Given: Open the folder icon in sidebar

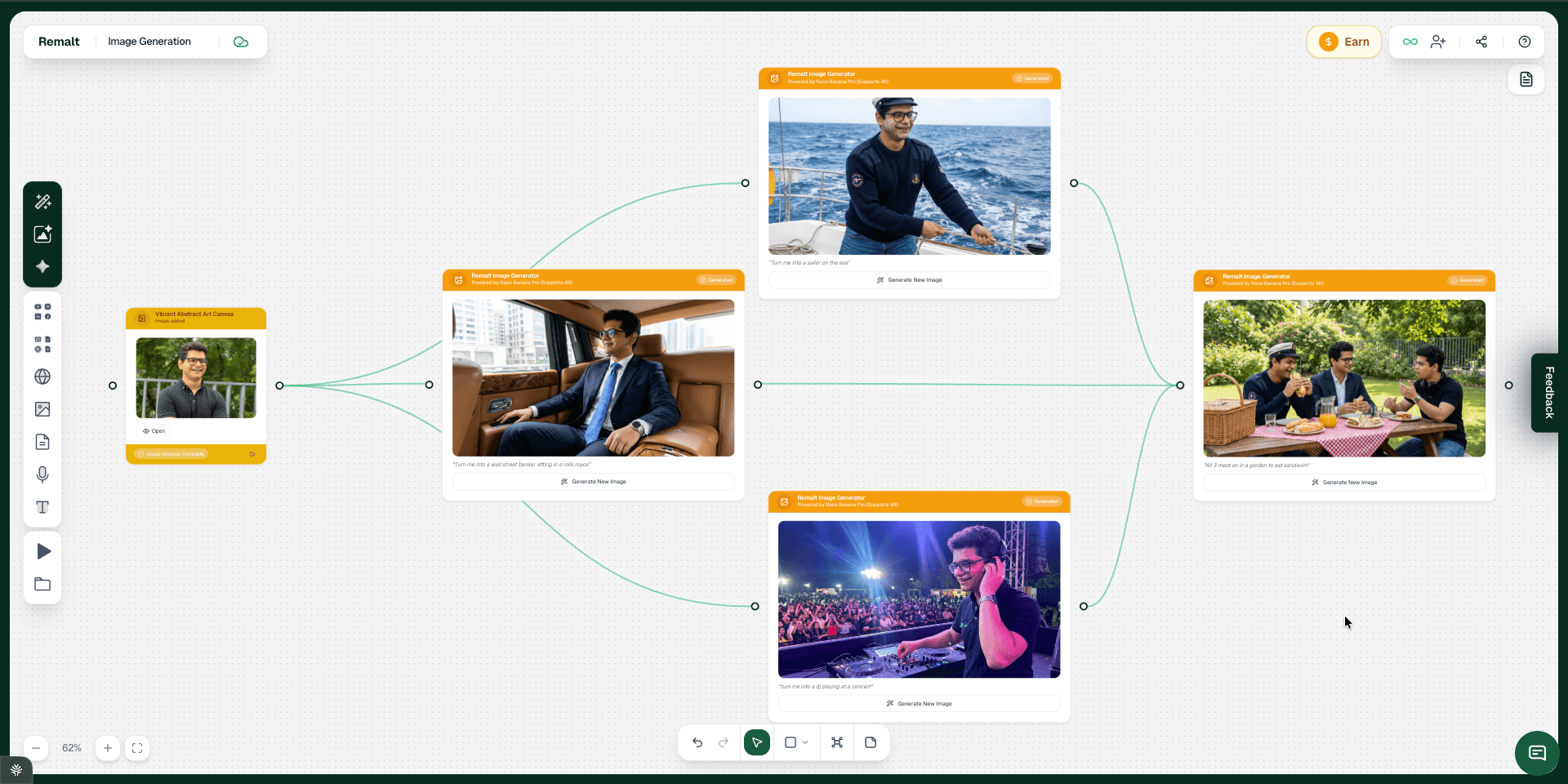Looking at the screenshot, I should (42, 584).
